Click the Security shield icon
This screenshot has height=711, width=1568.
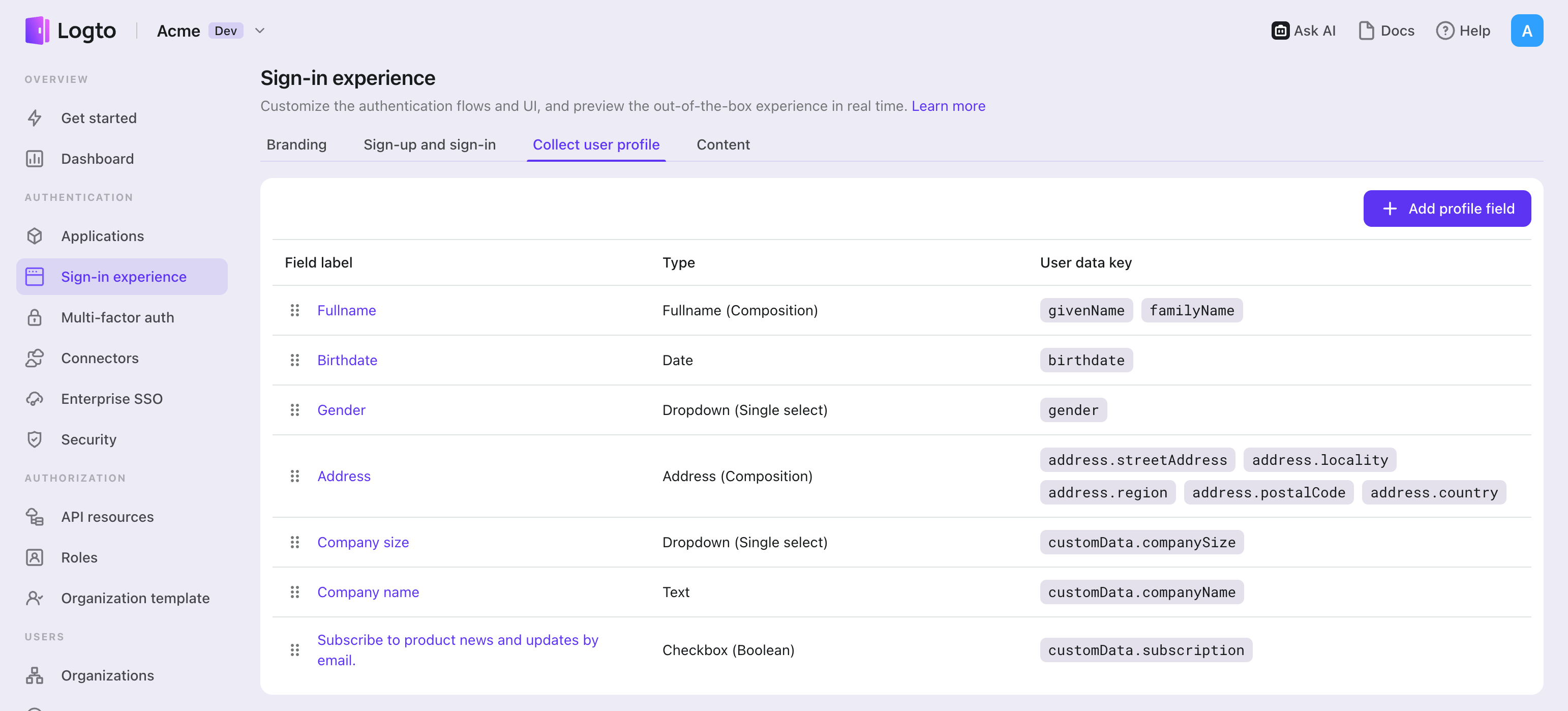(x=35, y=439)
